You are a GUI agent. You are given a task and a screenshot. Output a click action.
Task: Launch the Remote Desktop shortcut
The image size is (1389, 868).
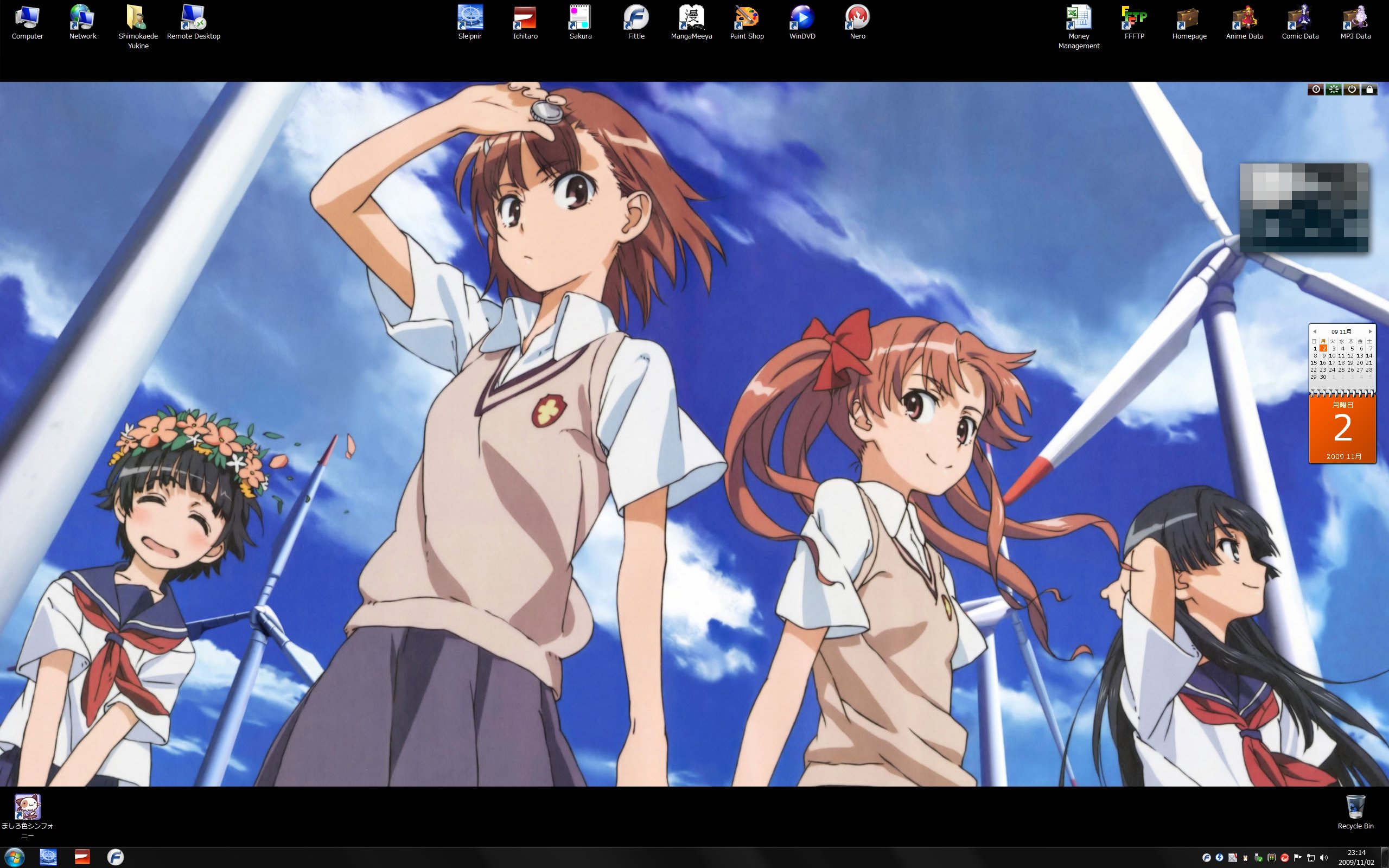pyautogui.click(x=193, y=23)
